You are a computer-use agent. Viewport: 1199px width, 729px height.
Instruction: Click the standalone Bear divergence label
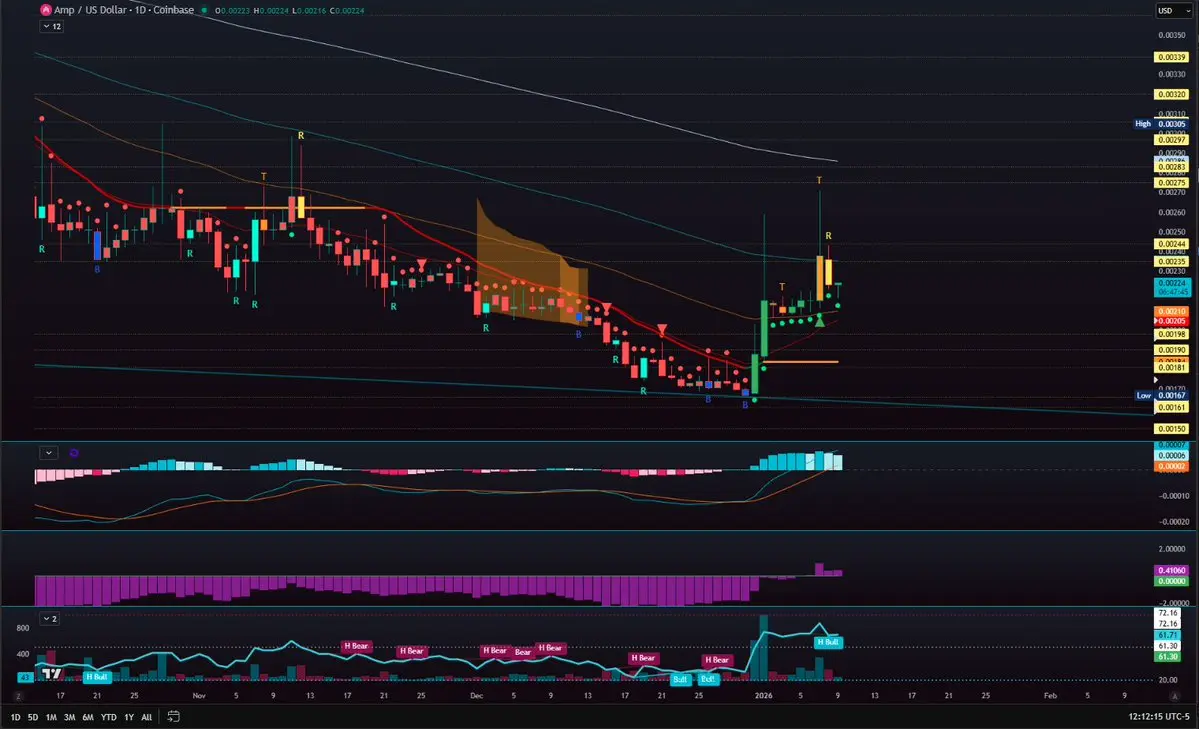[x=523, y=653]
